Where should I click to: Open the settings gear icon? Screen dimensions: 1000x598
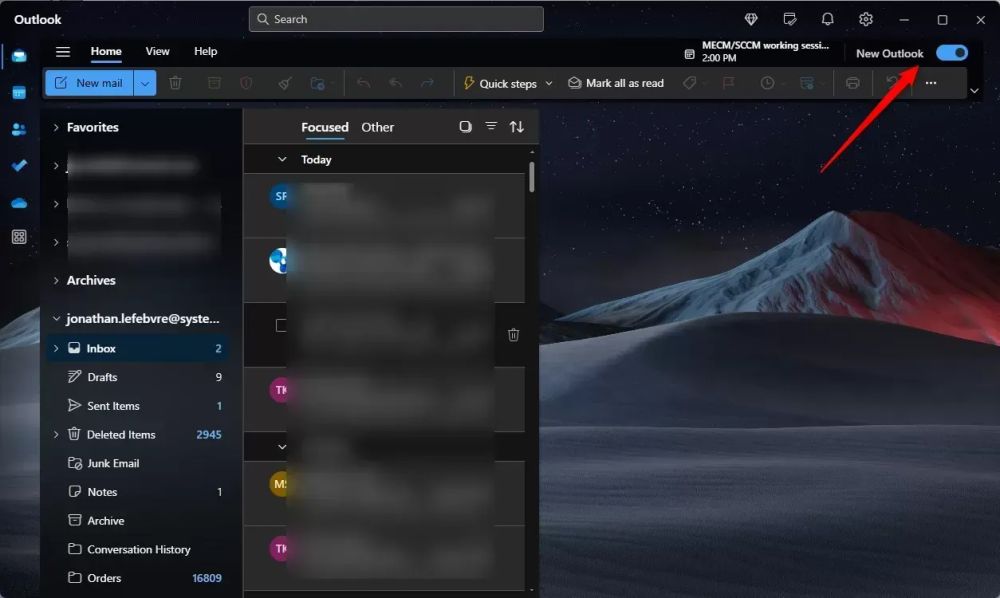[x=865, y=19]
